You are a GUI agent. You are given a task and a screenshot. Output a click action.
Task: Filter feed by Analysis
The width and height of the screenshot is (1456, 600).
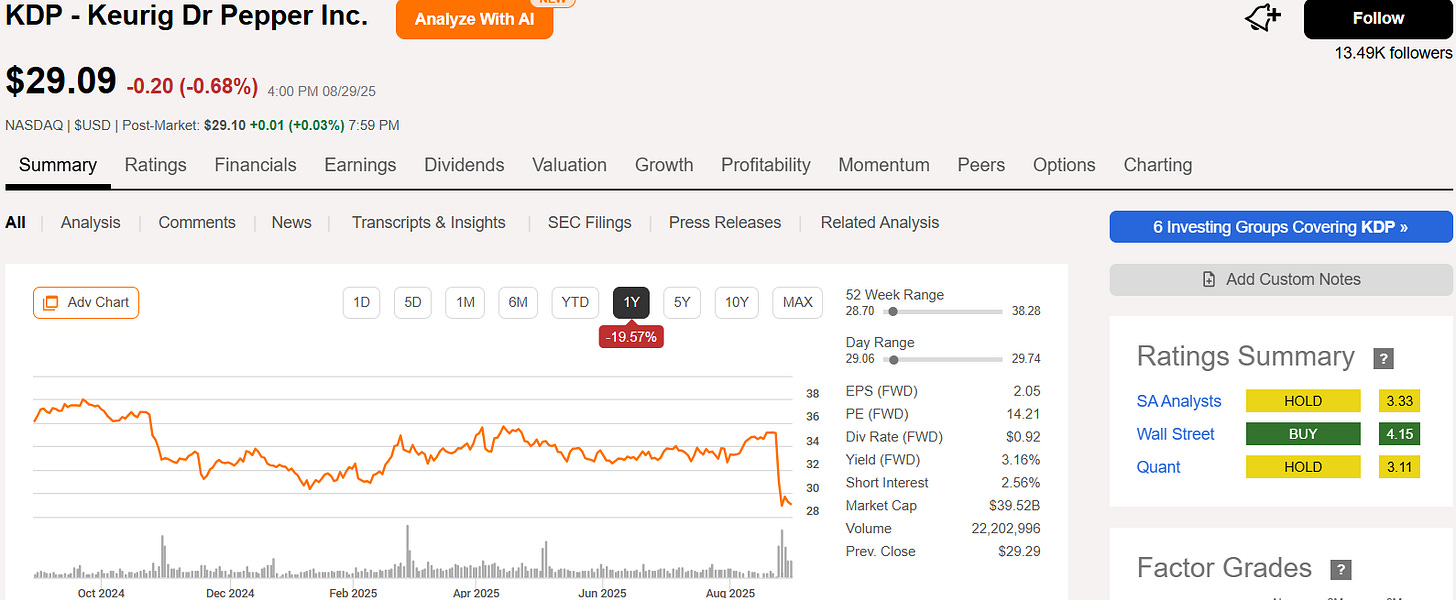90,222
